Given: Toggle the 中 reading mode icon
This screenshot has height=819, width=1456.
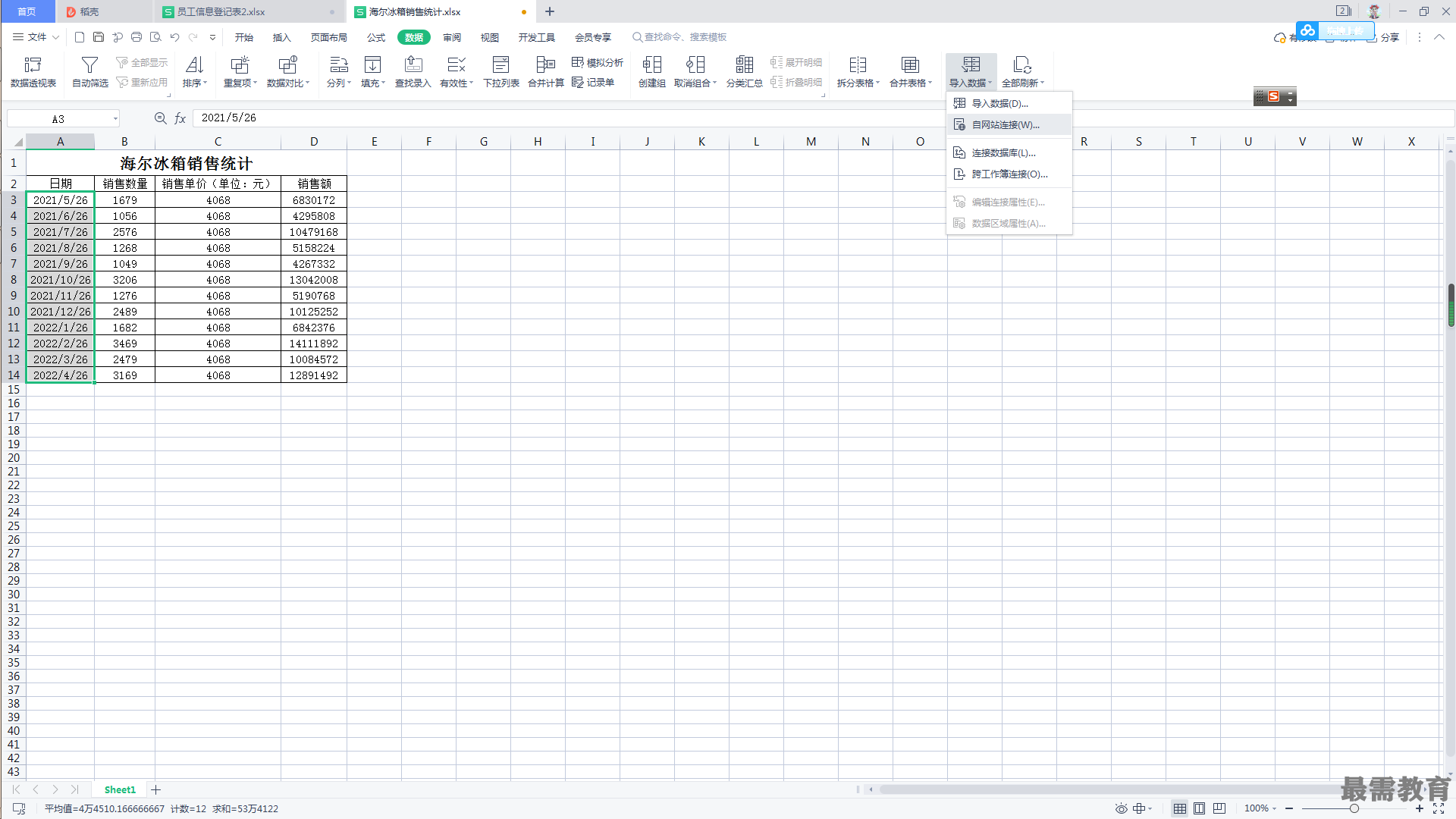Looking at the screenshot, I should tap(1139, 809).
